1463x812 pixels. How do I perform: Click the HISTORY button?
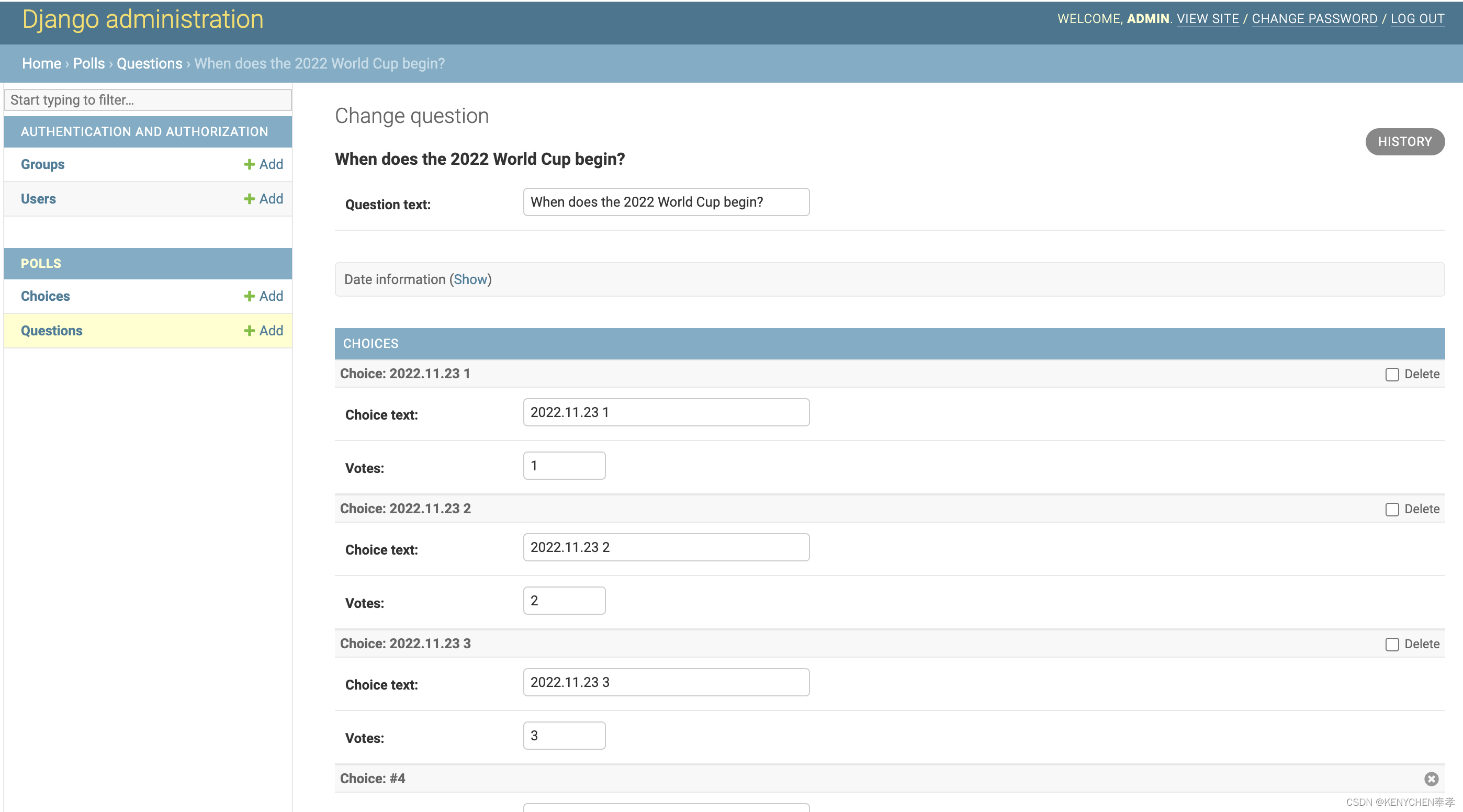pos(1404,141)
